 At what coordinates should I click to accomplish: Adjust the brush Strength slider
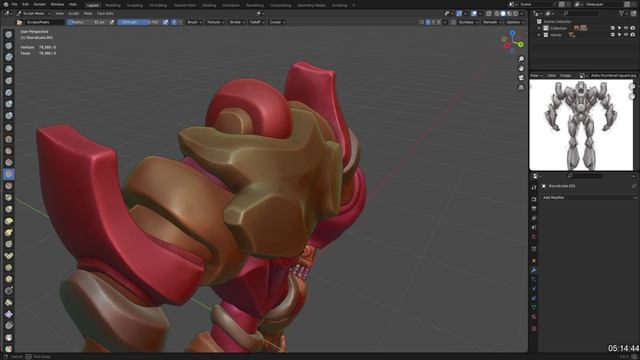pyautogui.click(x=139, y=22)
